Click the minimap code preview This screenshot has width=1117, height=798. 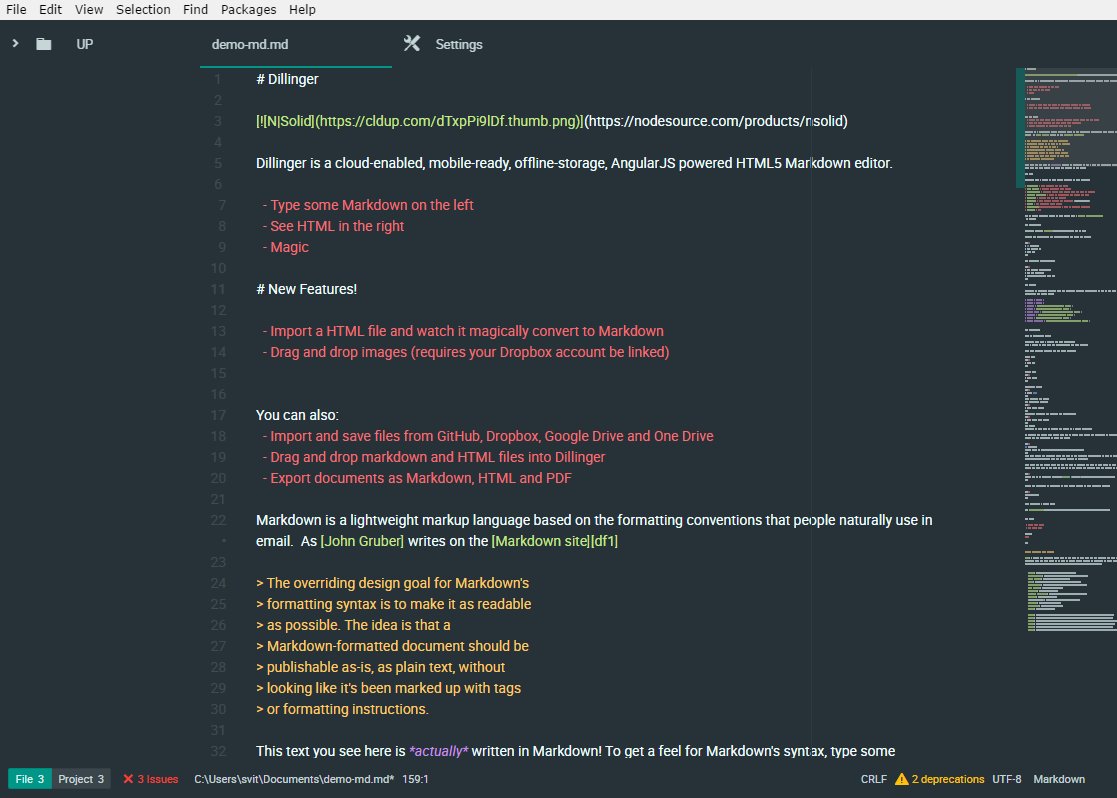point(1066,349)
